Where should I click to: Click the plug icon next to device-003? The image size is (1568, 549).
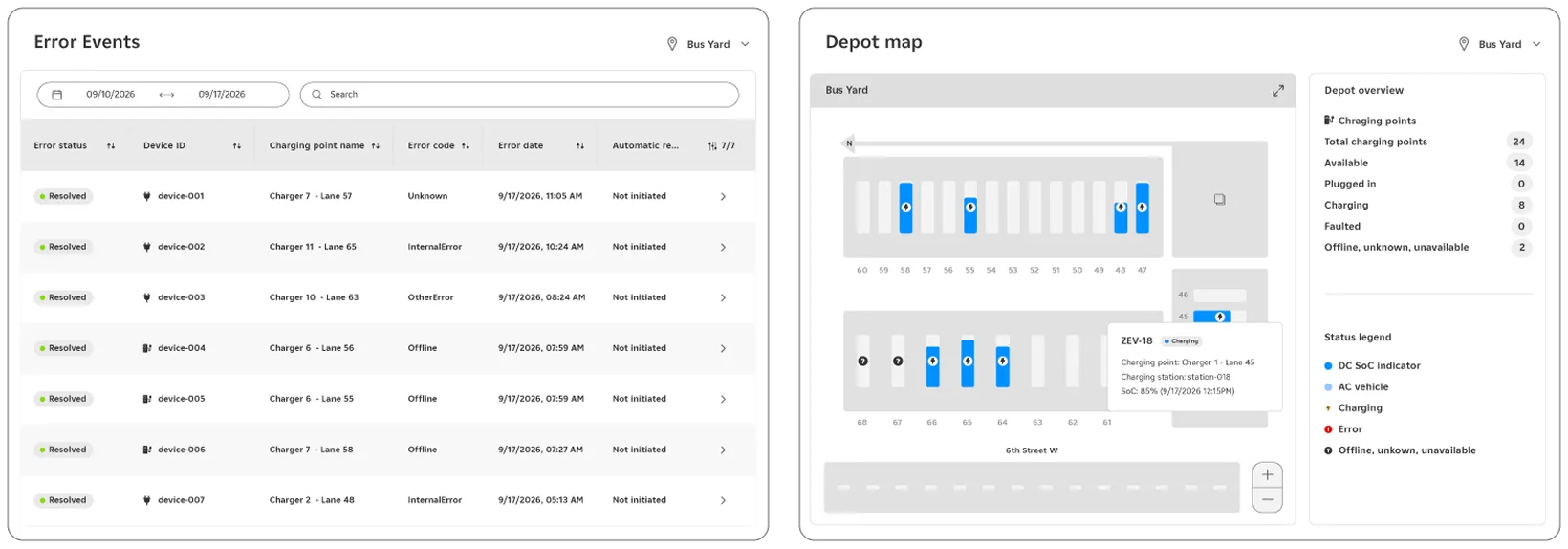146,297
